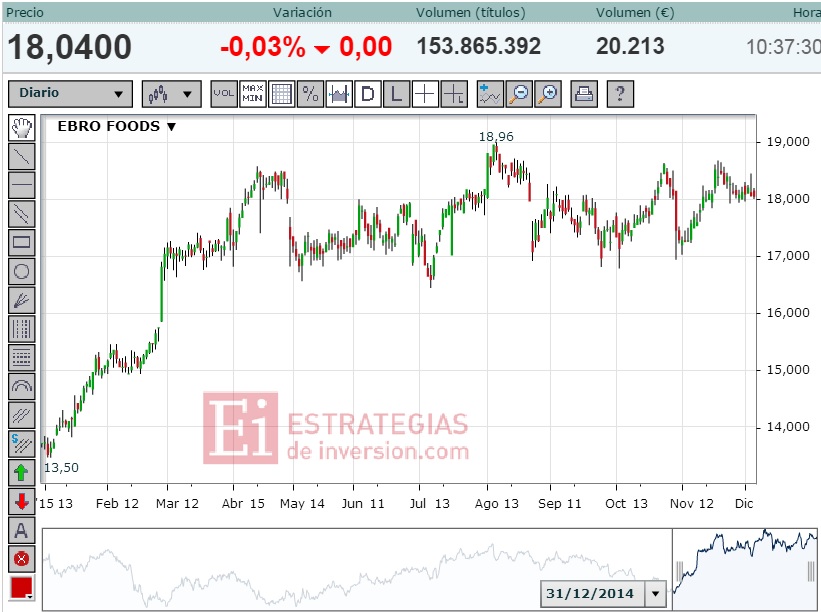Click the Mar 12 date axis label
Screen dimensions: 821x612
[x=177, y=504]
